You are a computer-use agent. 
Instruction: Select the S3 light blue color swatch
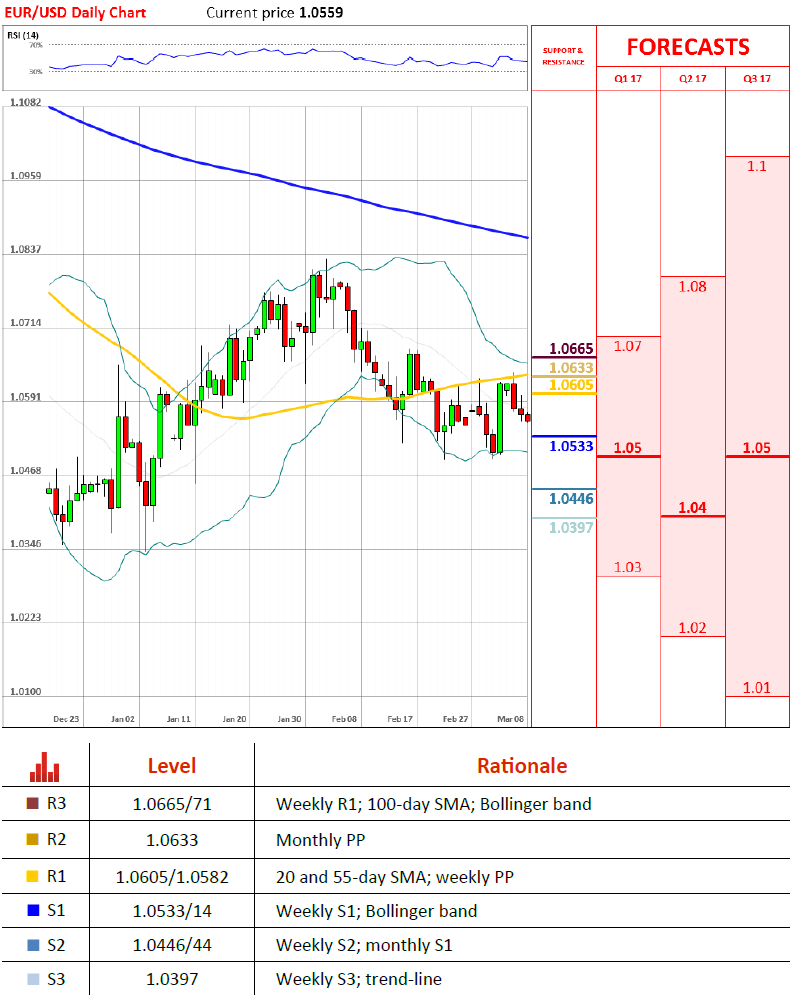tap(34, 979)
